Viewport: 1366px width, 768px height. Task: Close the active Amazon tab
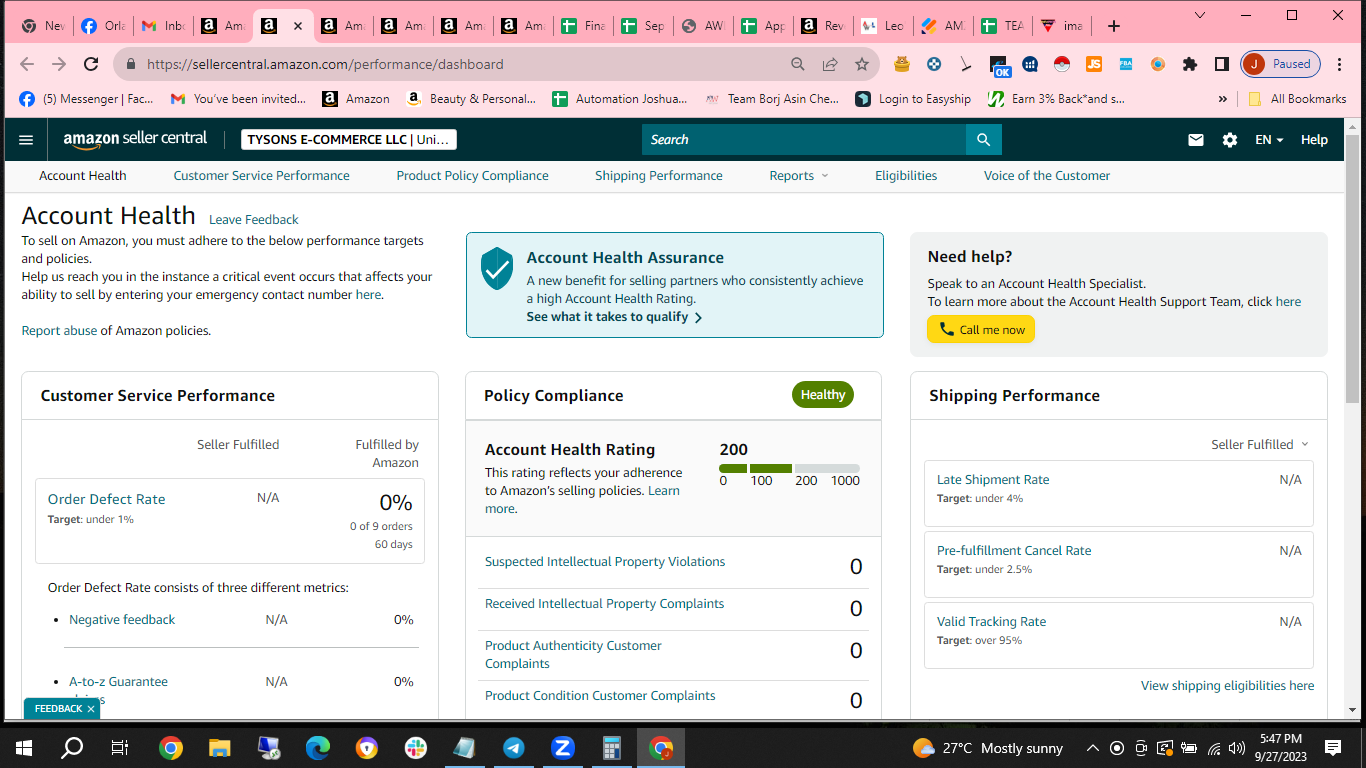click(x=297, y=26)
